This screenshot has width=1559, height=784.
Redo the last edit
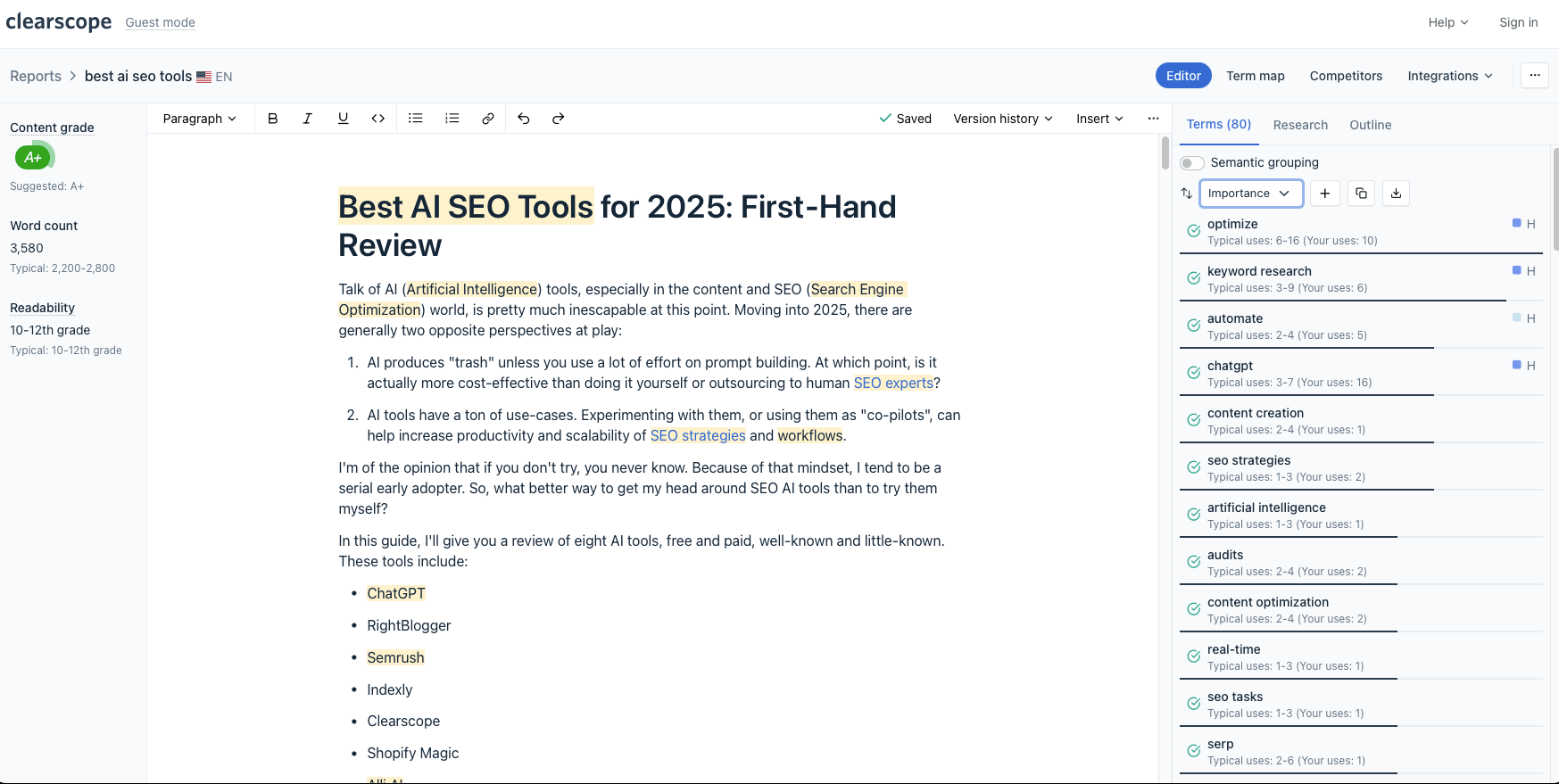559,119
